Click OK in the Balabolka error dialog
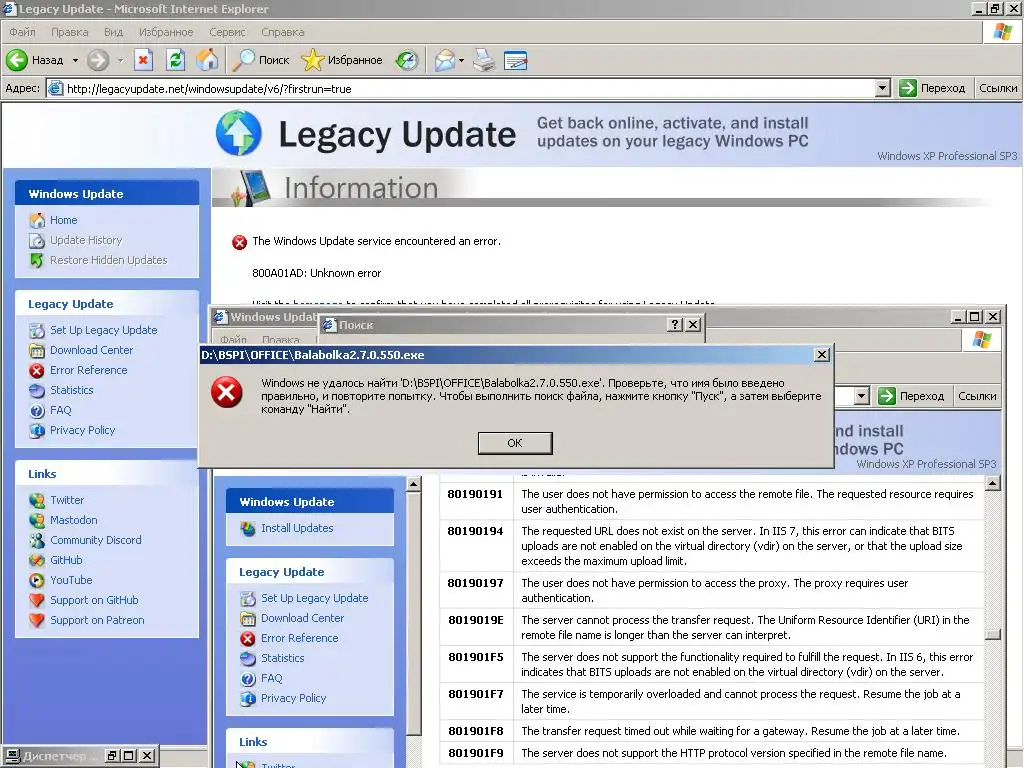 [515, 443]
